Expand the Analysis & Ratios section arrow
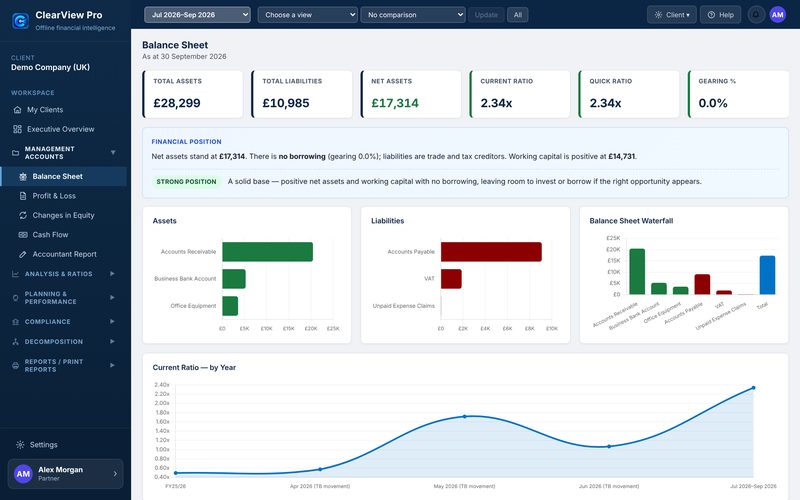 (112, 274)
